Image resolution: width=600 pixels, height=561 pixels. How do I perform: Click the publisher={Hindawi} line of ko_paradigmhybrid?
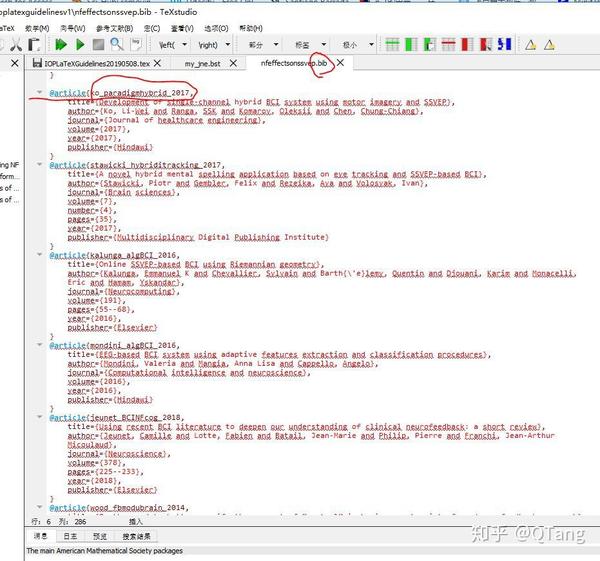(110, 147)
